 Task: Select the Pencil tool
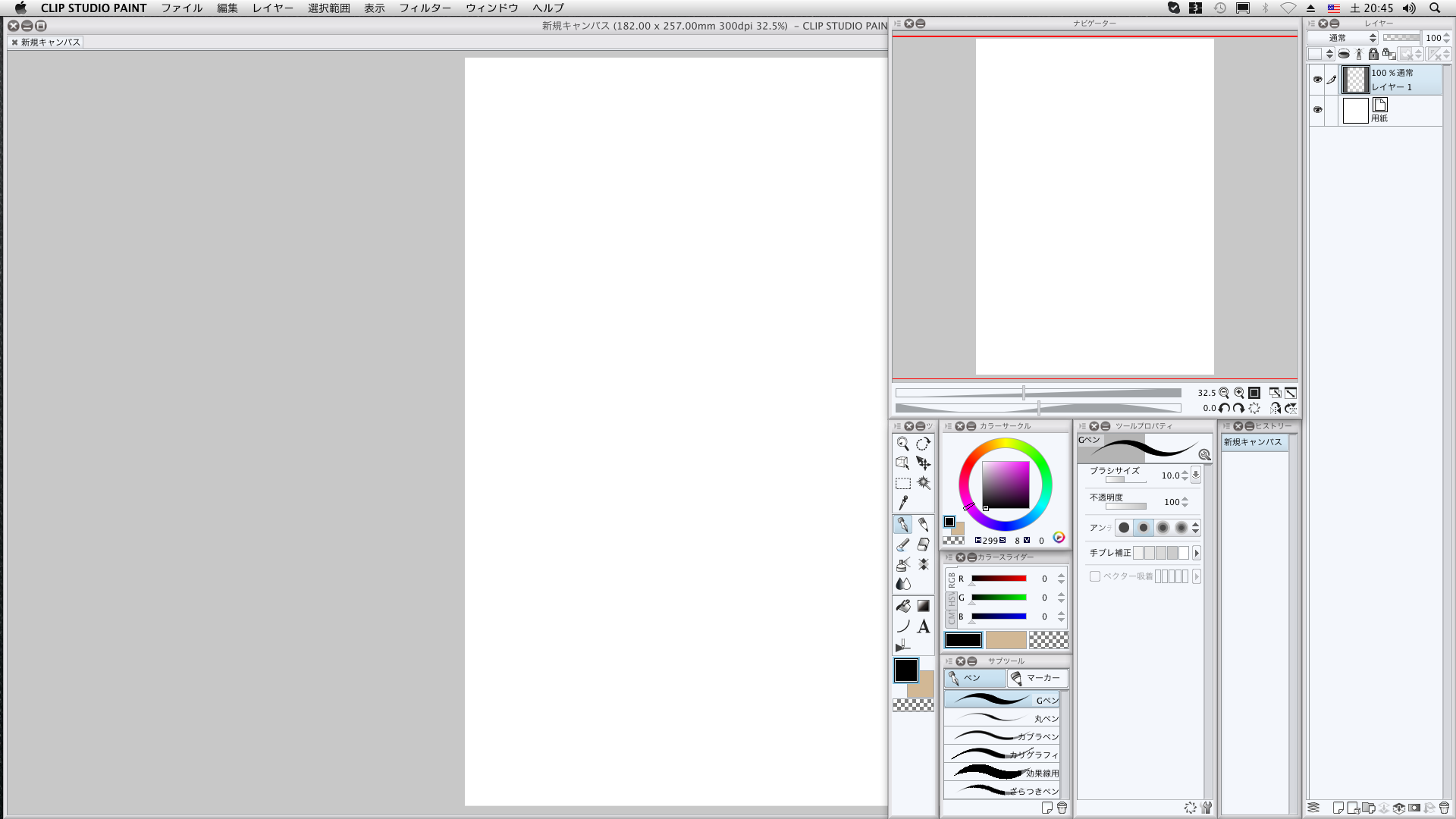[x=923, y=525]
